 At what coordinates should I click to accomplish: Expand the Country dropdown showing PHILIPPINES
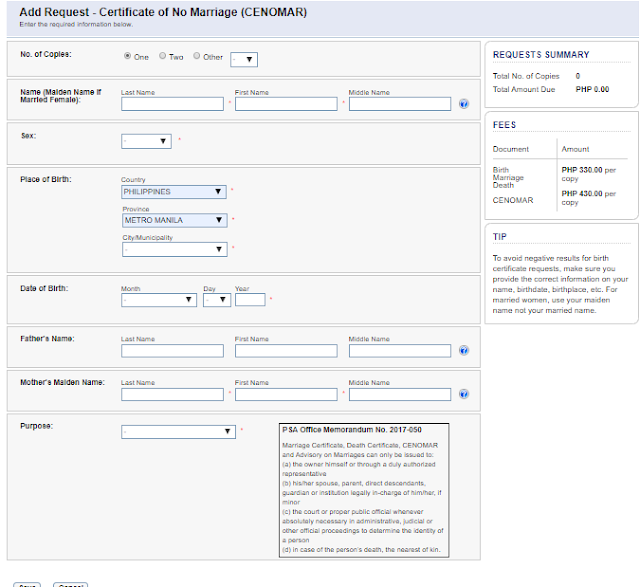[173, 191]
